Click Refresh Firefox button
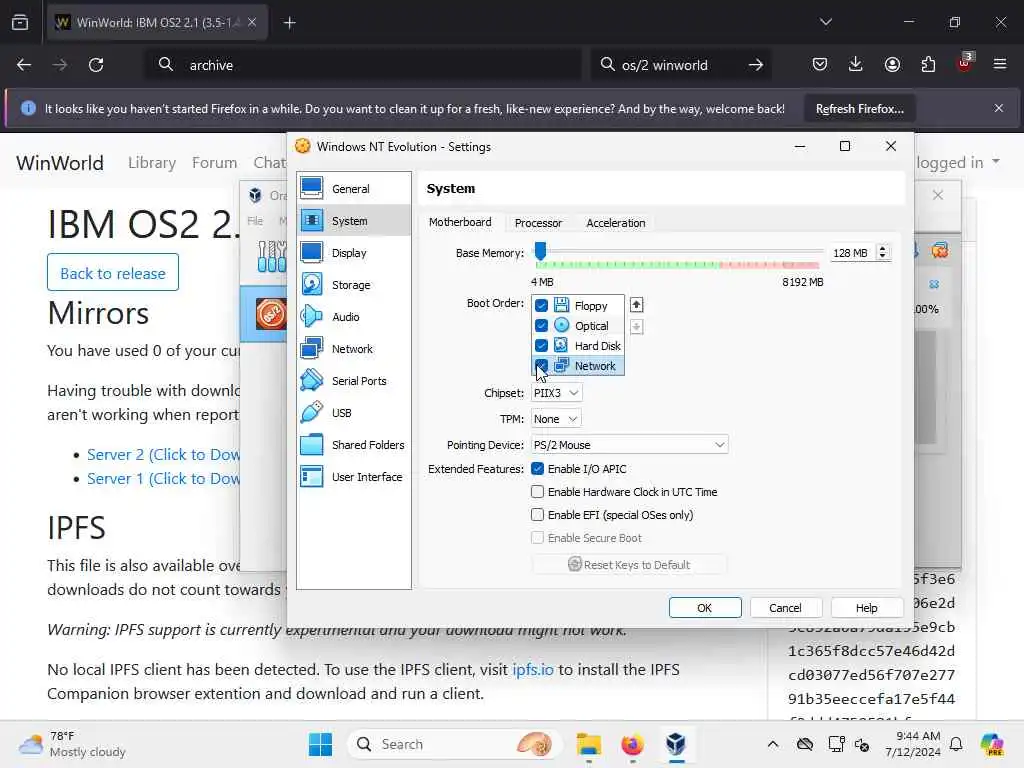Image resolution: width=1024 pixels, height=768 pixels. click(x=859, y=109)
